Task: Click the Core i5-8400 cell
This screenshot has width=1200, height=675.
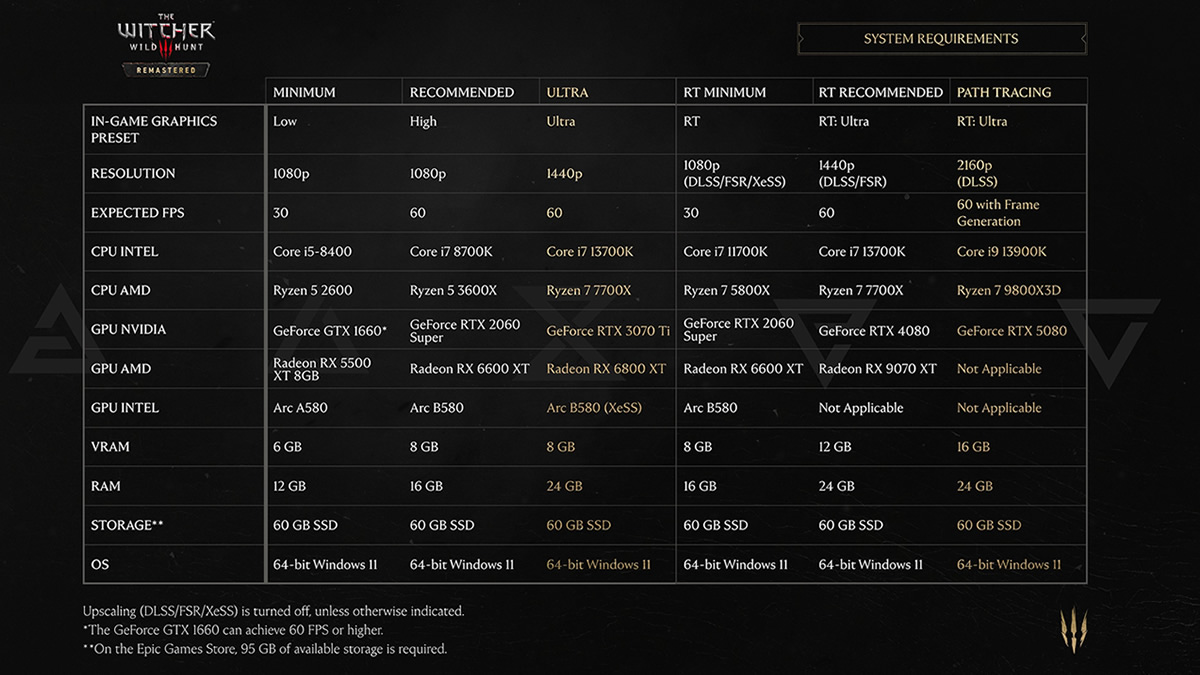Action: pos(312,251)
